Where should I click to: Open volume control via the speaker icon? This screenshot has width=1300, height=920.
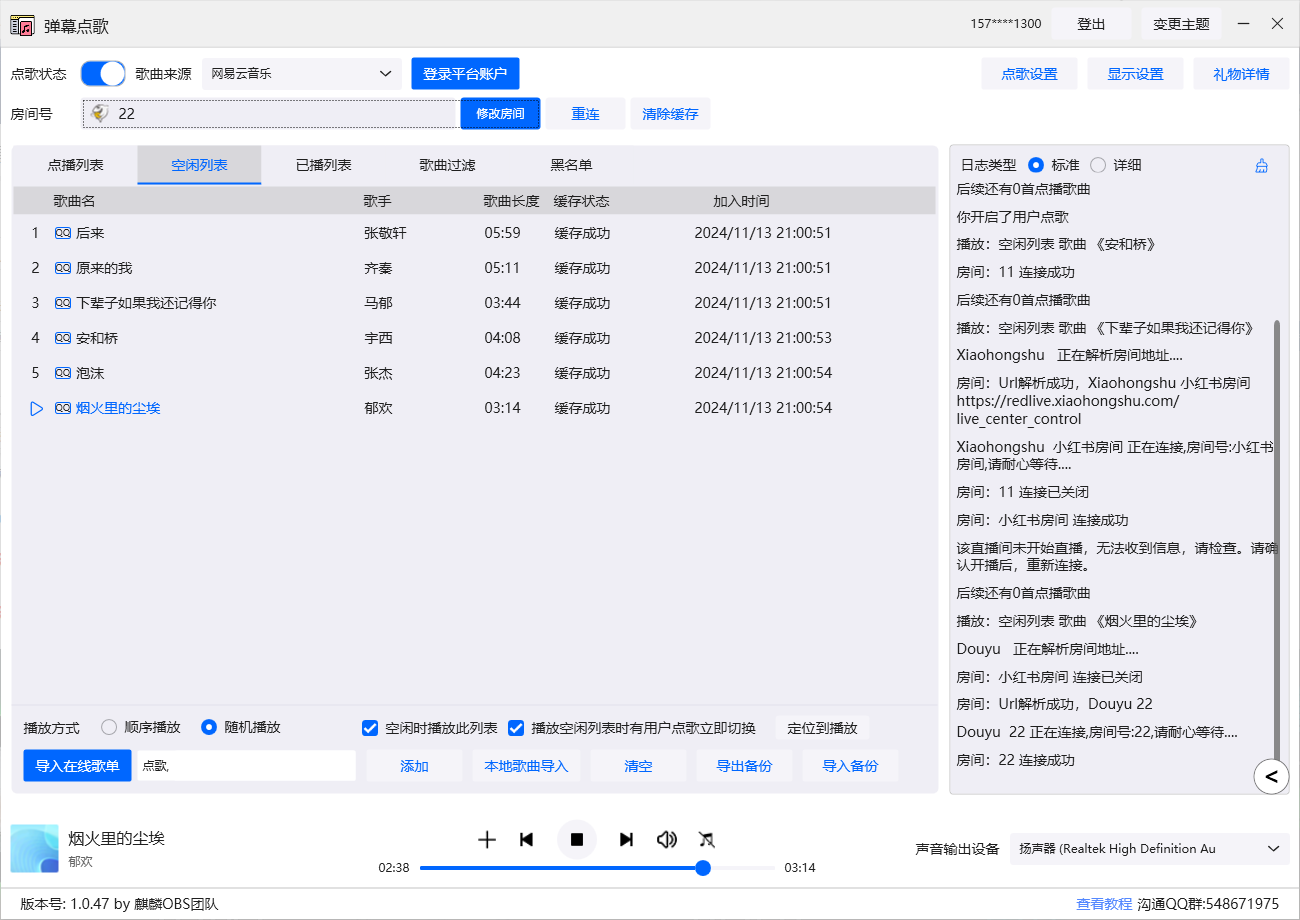pyautogui.click(x=667, y=840)
